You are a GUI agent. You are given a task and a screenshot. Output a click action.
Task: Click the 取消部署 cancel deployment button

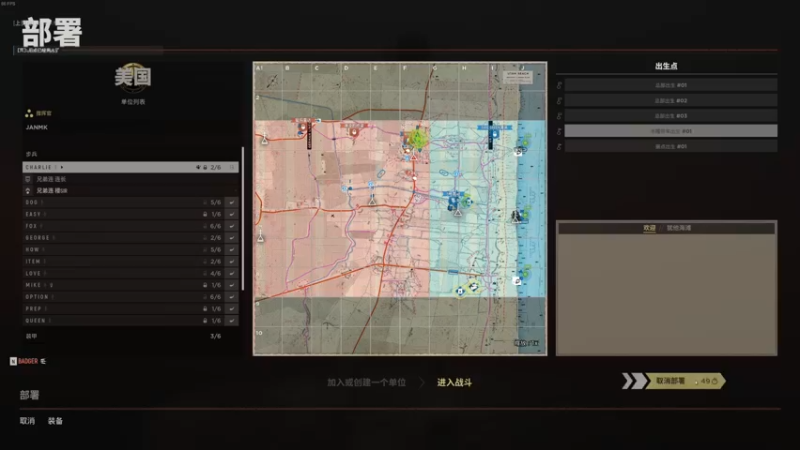(685, 381)
